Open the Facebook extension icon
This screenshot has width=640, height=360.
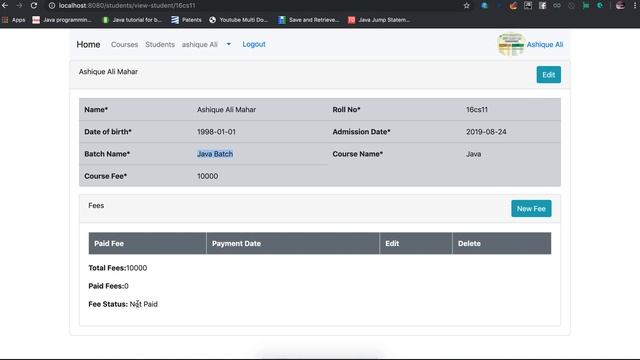(542, 6)
